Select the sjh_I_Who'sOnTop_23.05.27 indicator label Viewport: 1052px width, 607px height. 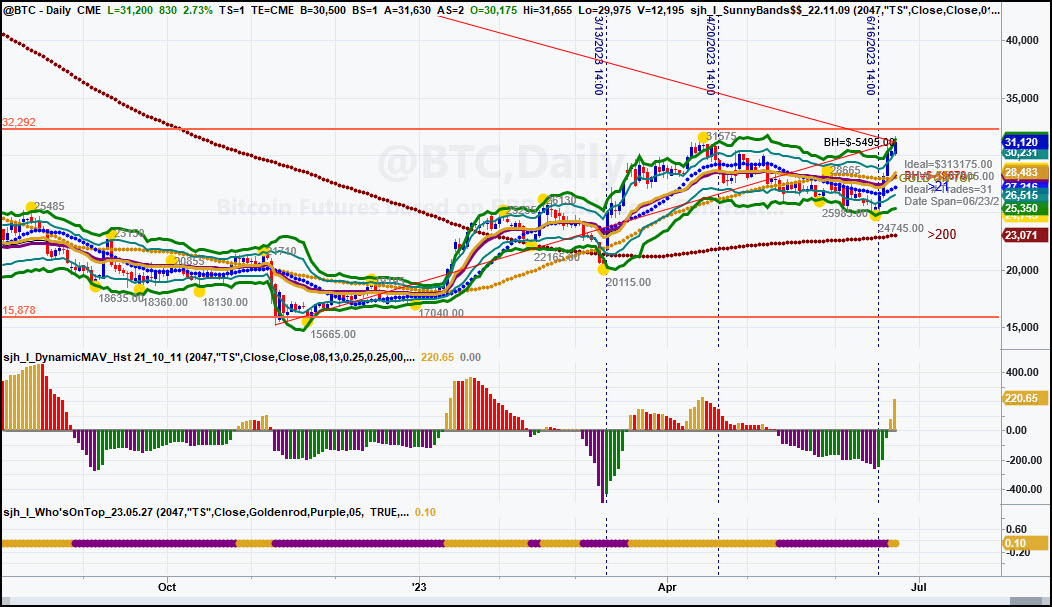(x=206, y=512)
